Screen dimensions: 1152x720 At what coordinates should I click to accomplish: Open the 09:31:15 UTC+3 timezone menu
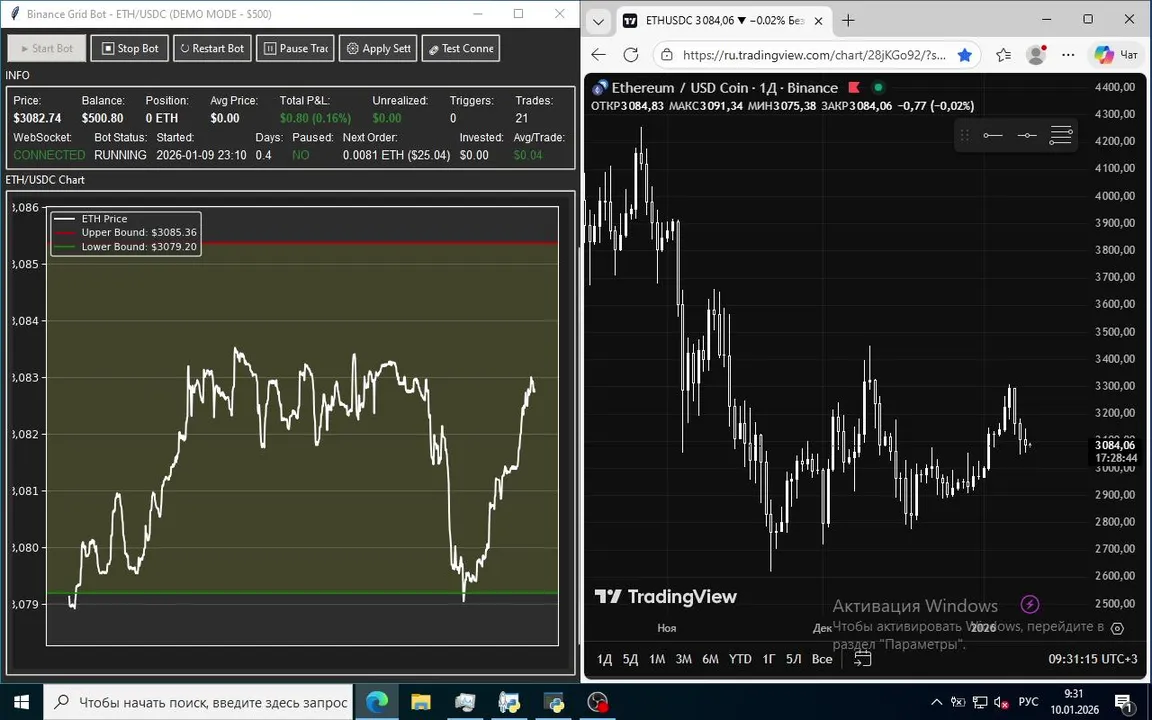point(1094,659)
